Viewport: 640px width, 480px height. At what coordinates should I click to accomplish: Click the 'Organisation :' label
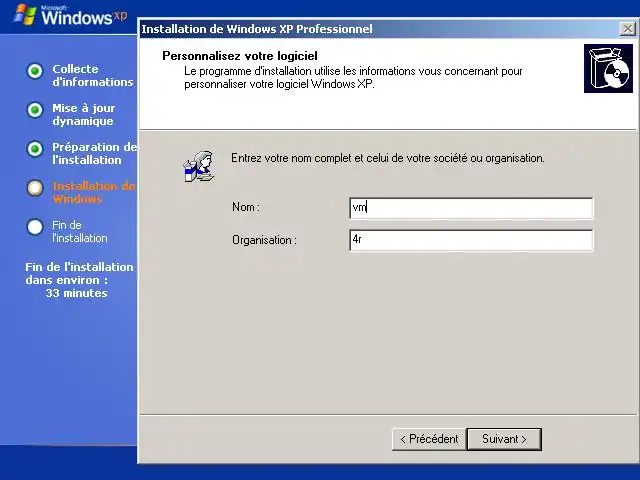point(264,240)
